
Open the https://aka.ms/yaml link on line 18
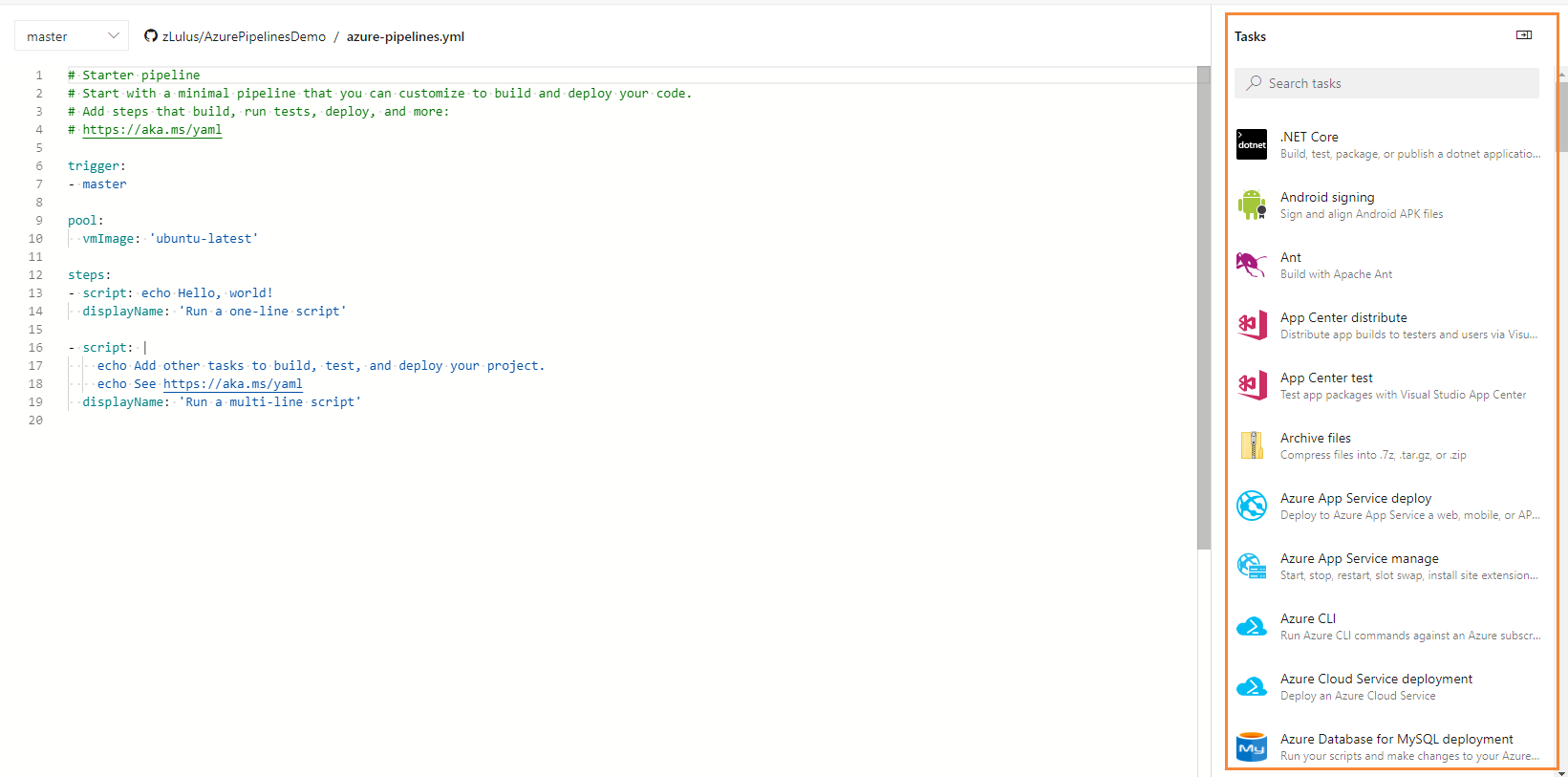point(232,384)
